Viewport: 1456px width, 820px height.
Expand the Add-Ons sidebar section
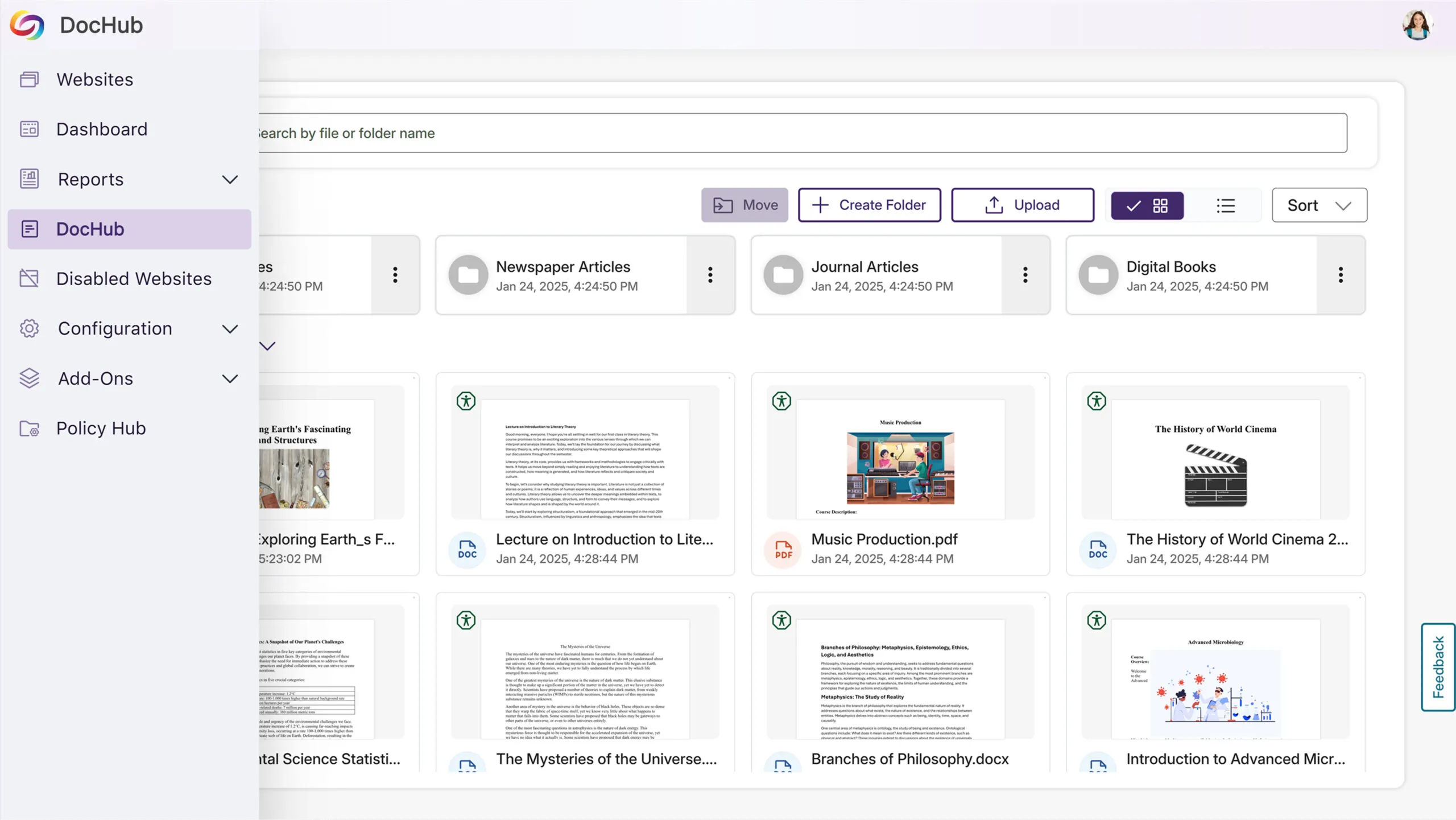pos(230,379)
